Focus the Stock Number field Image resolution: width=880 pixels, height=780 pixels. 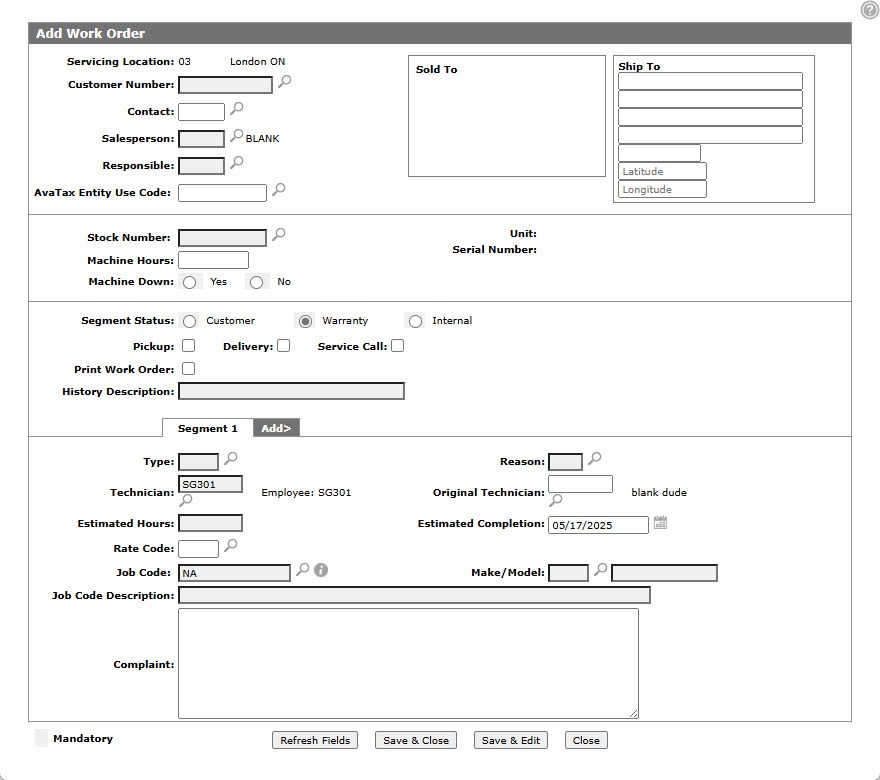(222, 237)
